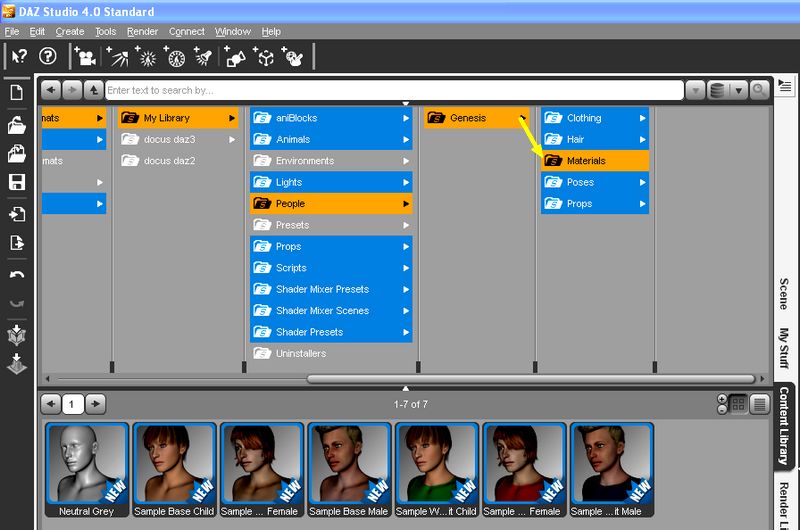Select the What's This help cursor icon

point(19,56)
